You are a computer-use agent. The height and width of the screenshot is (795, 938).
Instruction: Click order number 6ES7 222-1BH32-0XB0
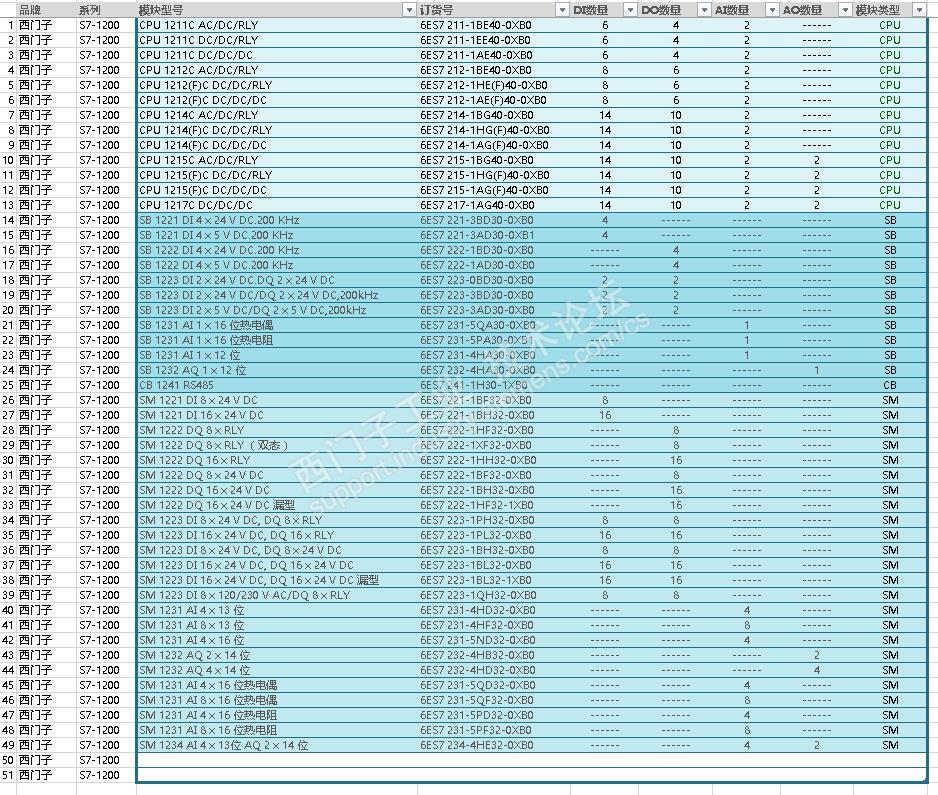(477, 490)
